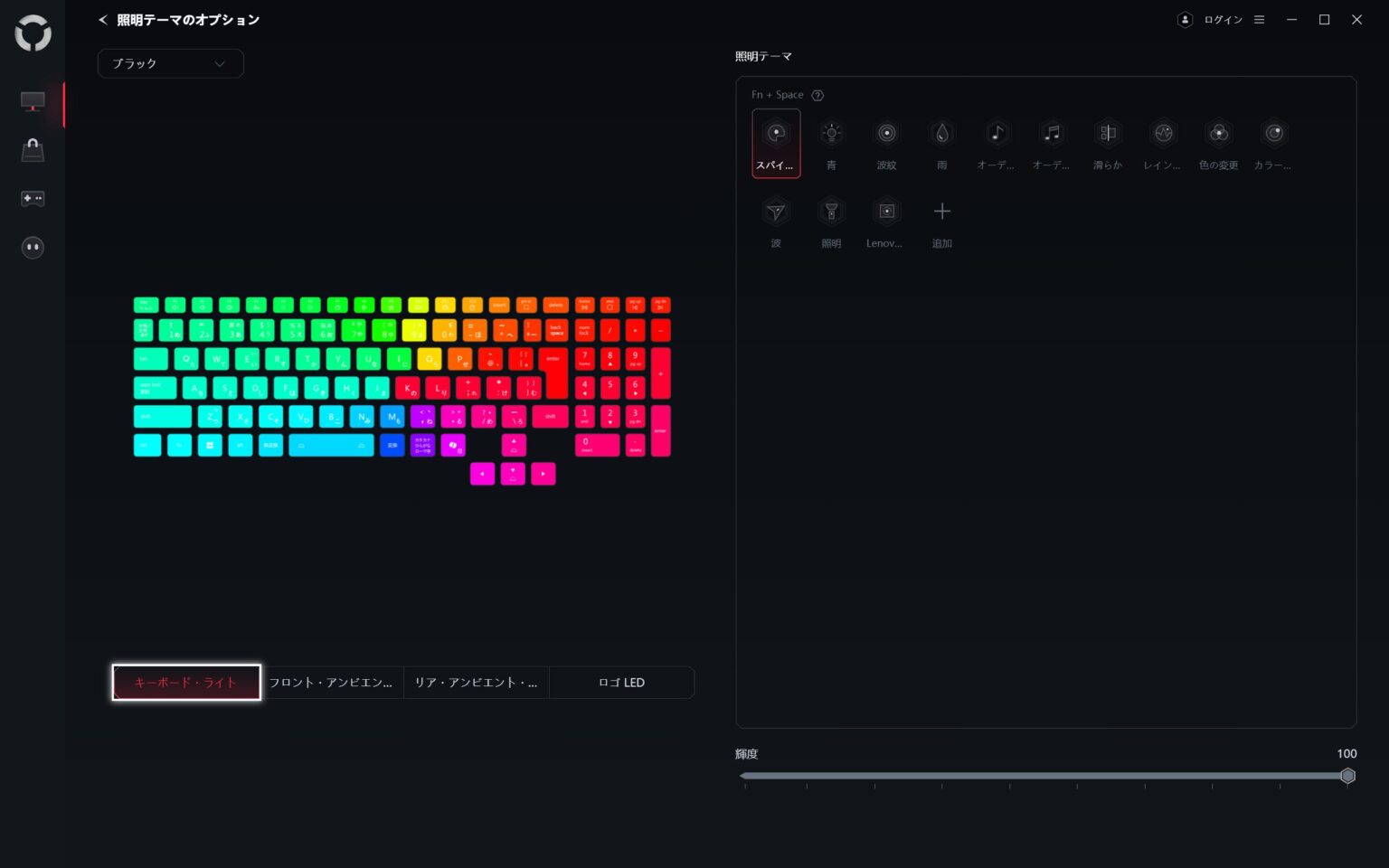Click the 追加 plus icon to add theme

941,212
